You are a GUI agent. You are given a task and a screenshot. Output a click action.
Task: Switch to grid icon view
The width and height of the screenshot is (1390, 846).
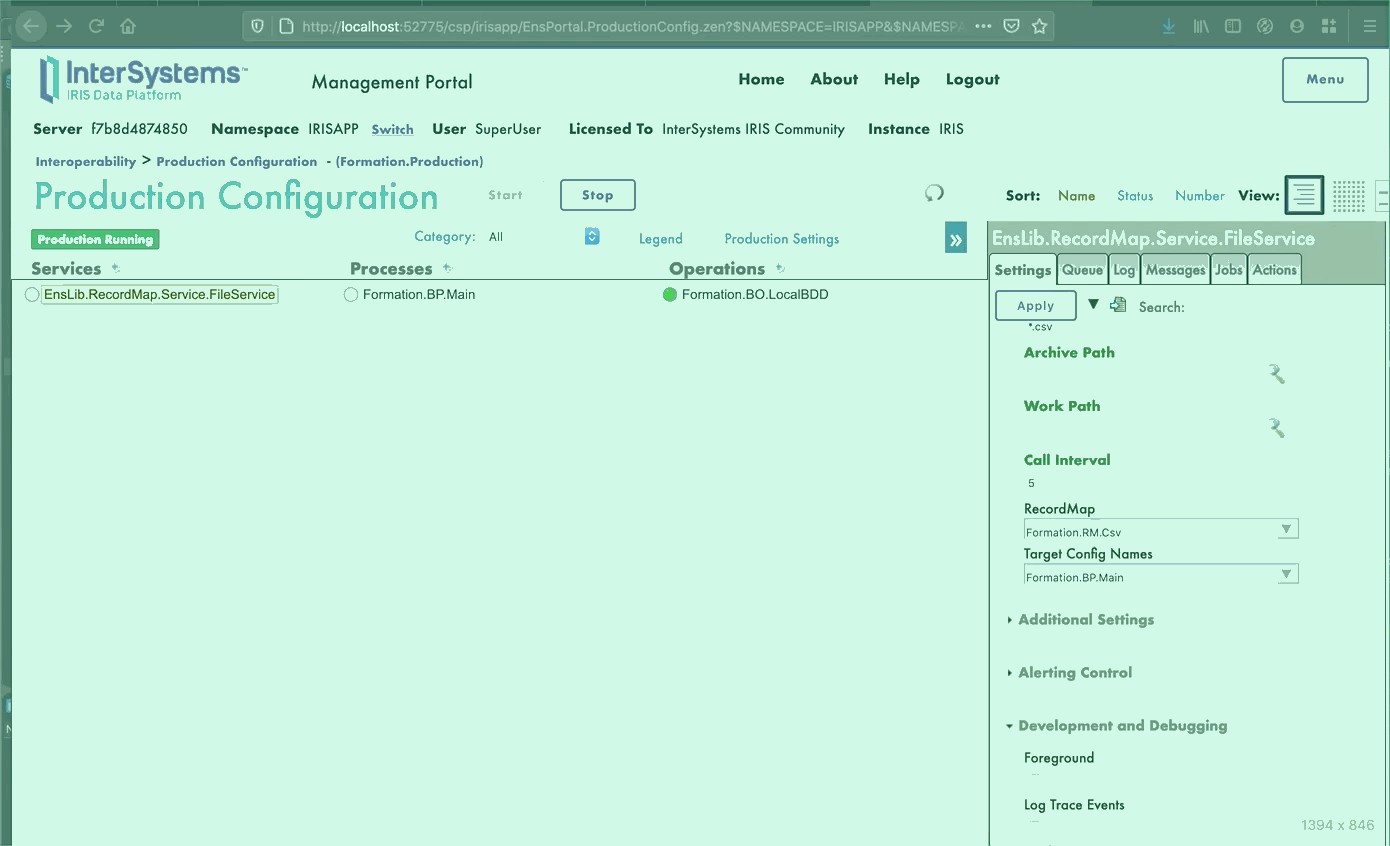coord(1349,195)
